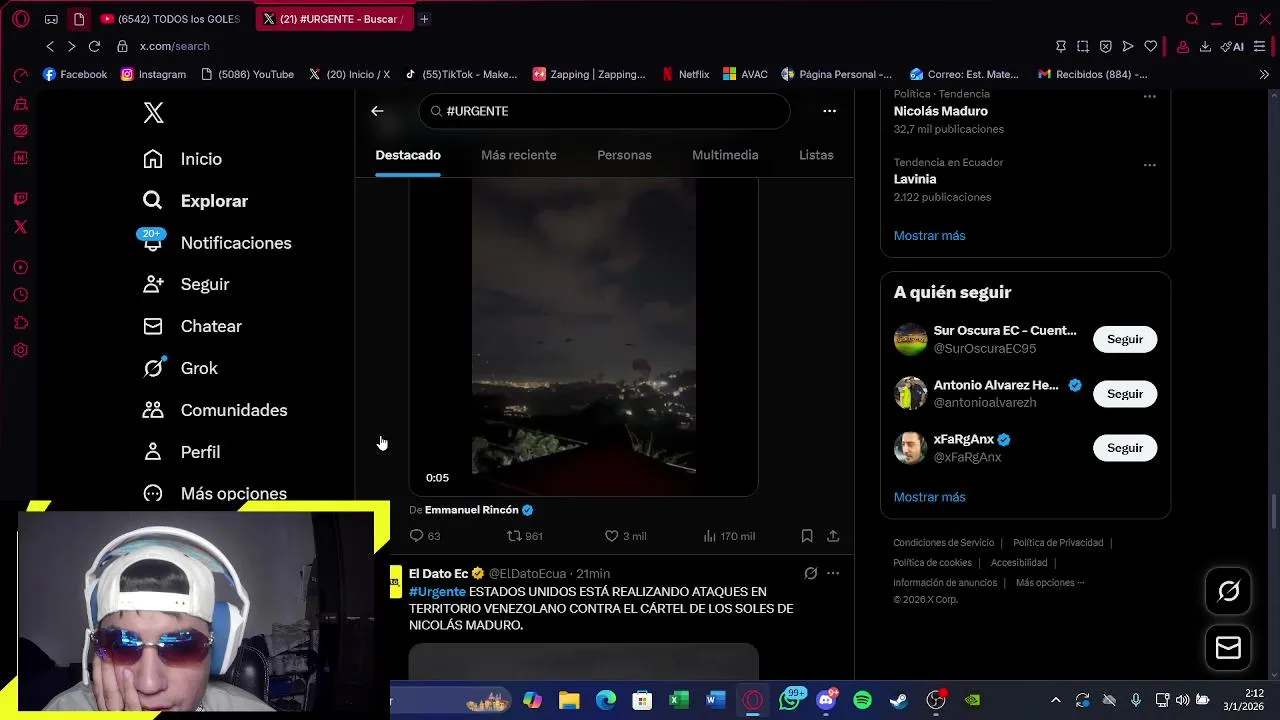Click the #URGENTE search input field
The height and width of the screenshot is (720, 1280).
coord(604,111)
